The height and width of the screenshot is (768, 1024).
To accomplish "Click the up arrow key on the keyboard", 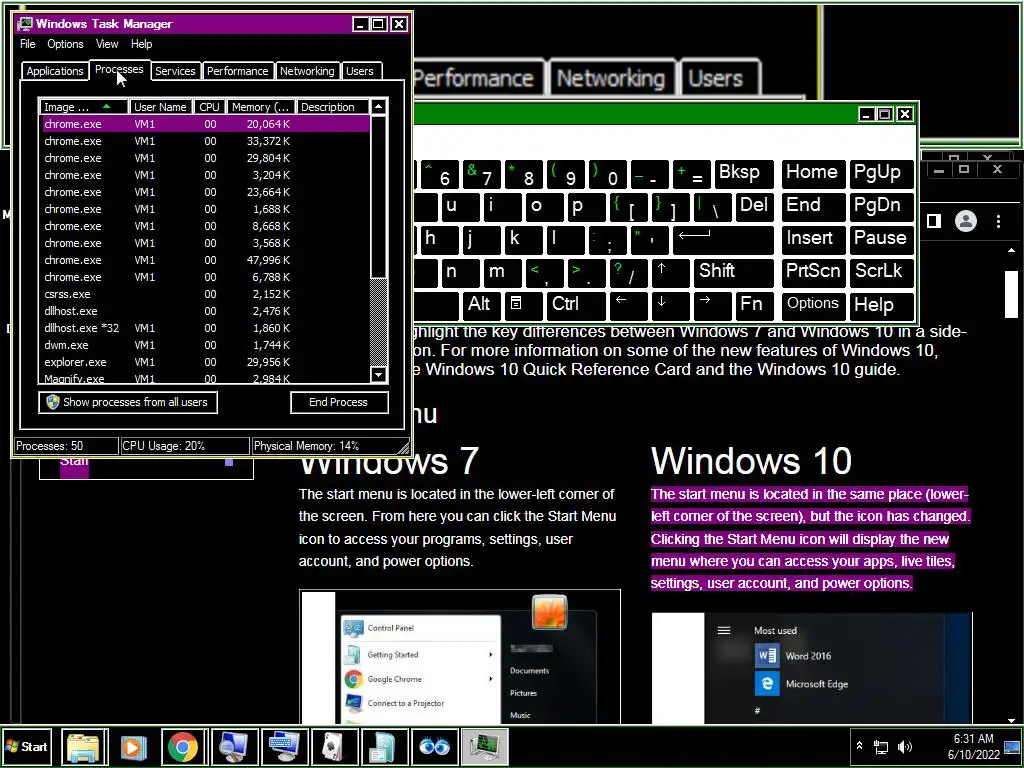I will click(x=669, y=272).
